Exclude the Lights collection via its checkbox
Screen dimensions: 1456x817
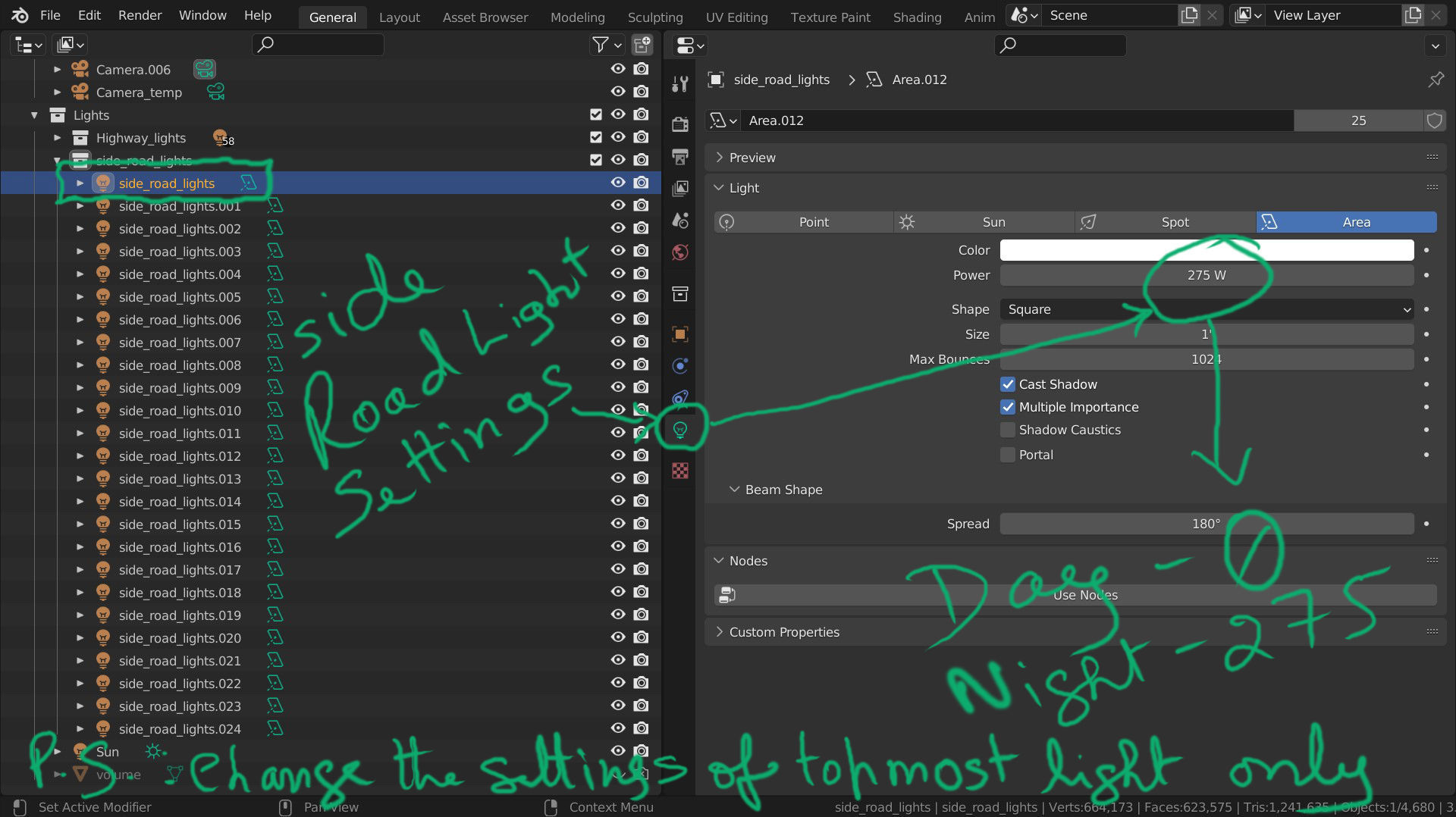[x=596, y=114]
